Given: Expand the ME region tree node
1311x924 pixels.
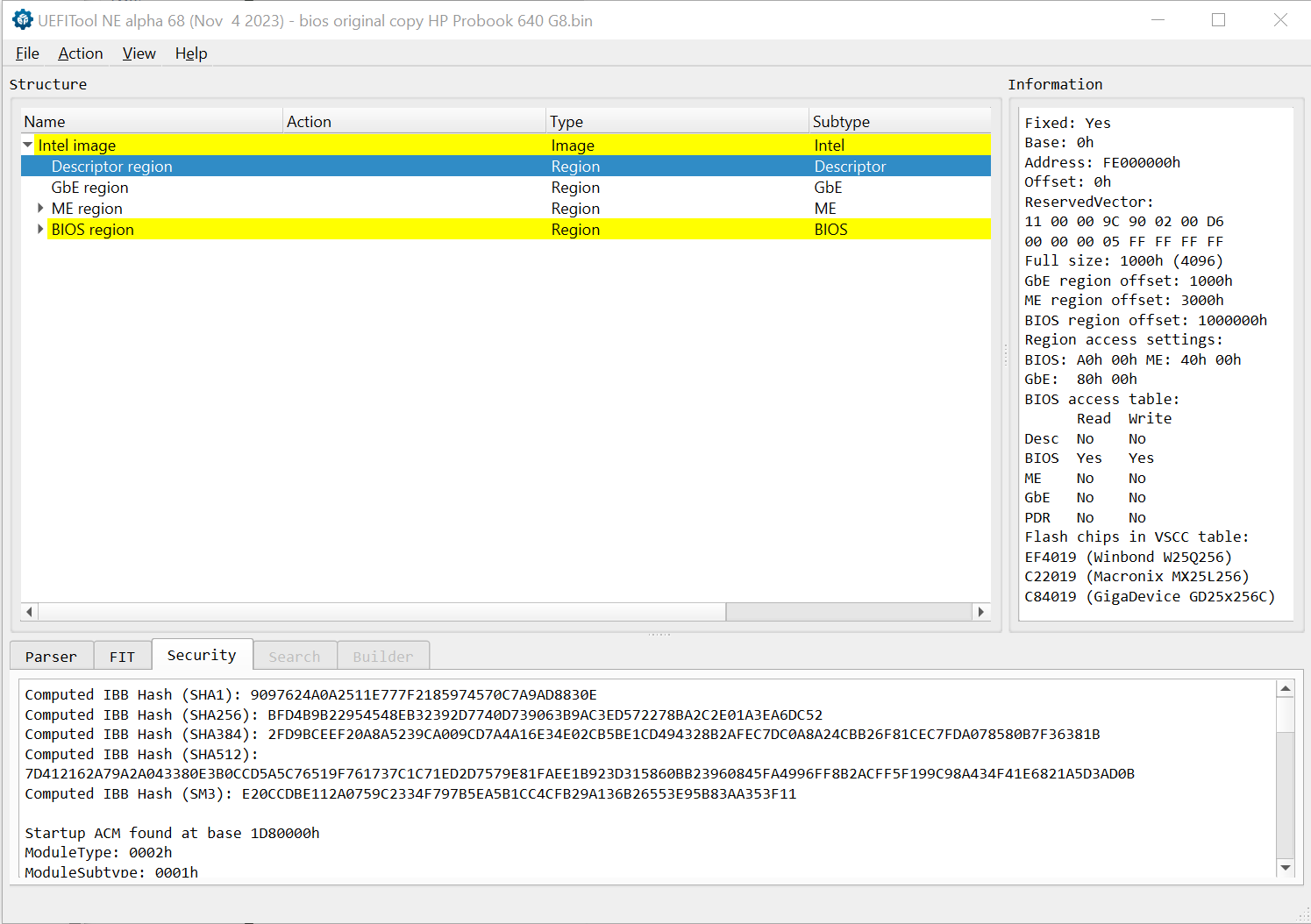Looking at the screenshot, I should click(x=40, y=209).
